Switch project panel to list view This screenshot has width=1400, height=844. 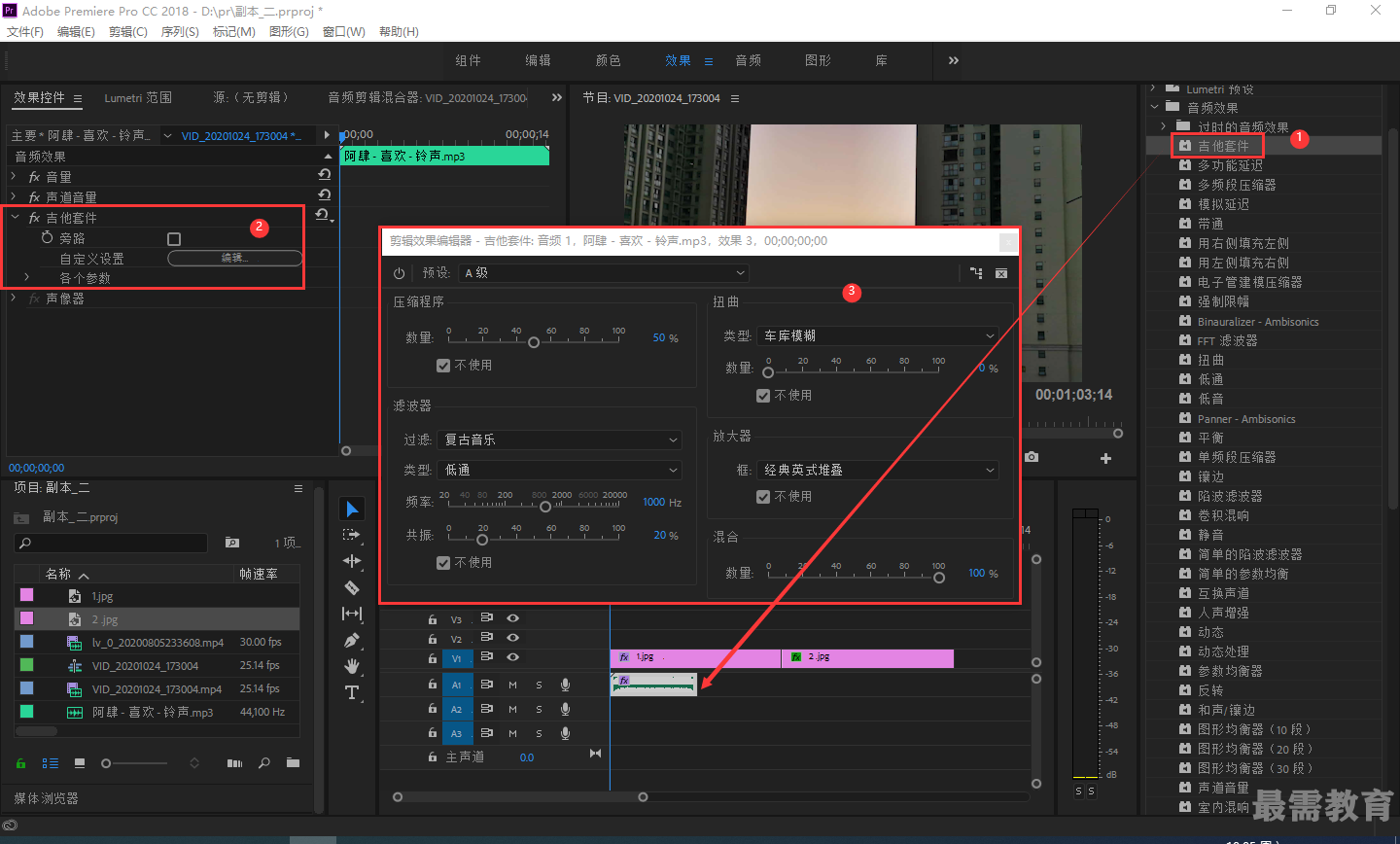tap(51, 763)
